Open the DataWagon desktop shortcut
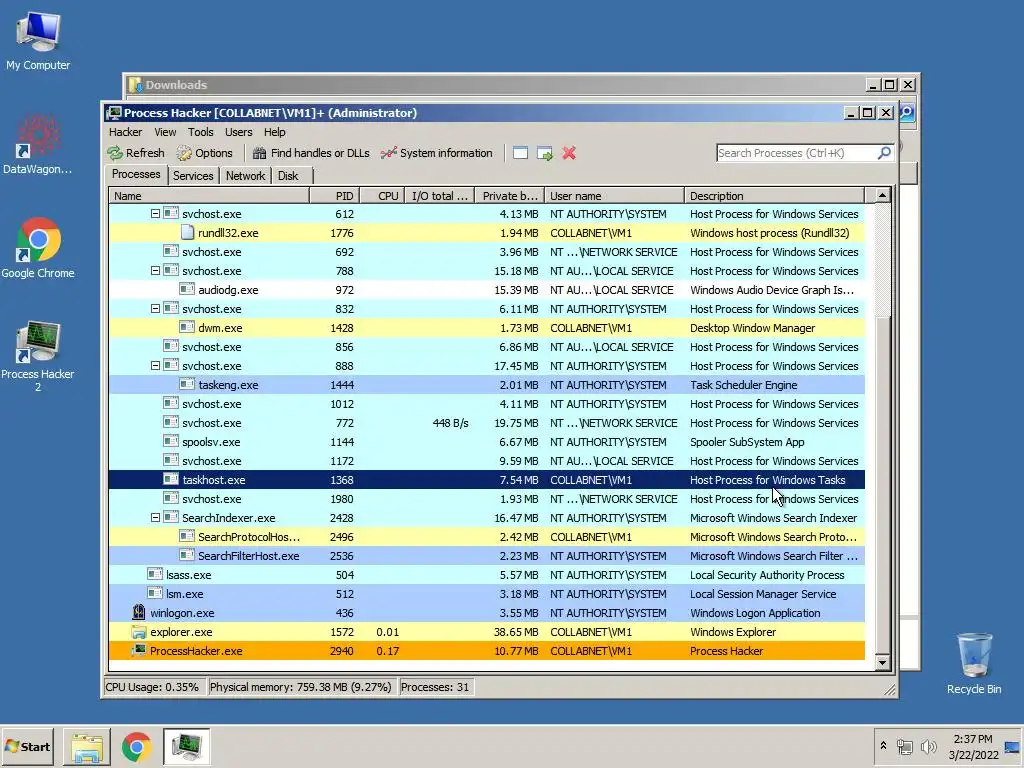The width and height of the screenshot is (1024, 768). (38, 145)
